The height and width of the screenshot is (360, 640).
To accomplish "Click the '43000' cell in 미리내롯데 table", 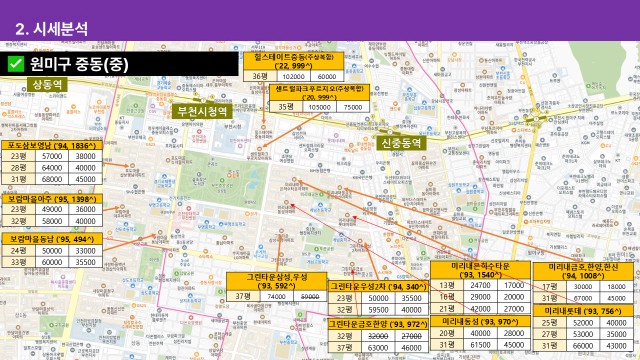I will coord(616,346).
